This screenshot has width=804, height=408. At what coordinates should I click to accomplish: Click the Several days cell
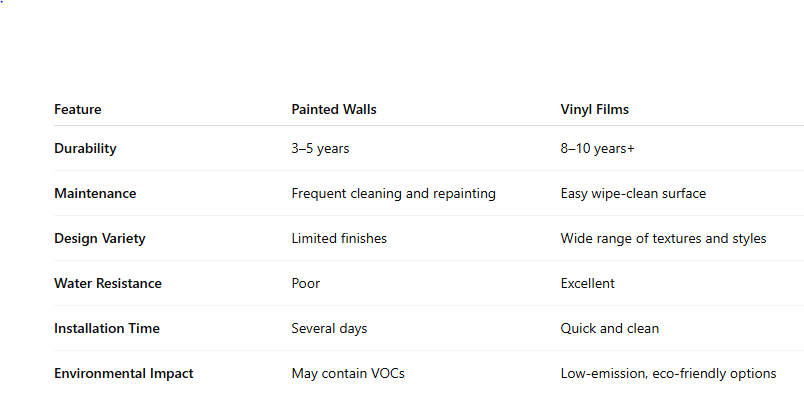tap(329, 328)
